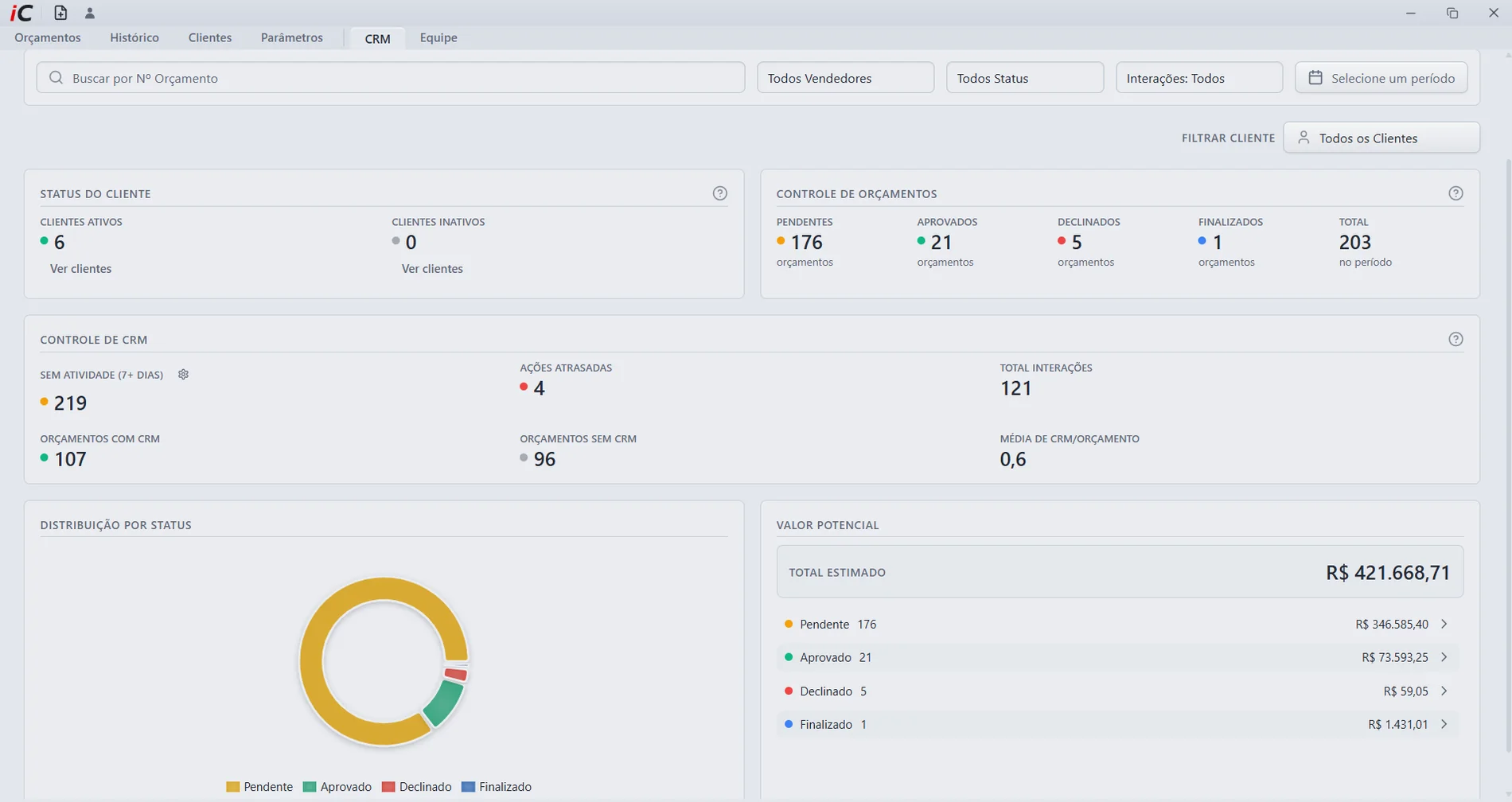Image resolution: width=1512 pixels, height=802 pixels.
Task: Open help for Status do Cliente
Action: point(720,193)
